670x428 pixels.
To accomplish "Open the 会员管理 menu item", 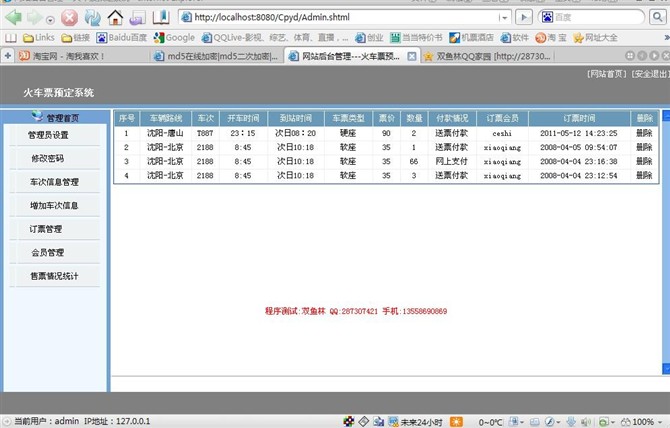I will tap(48, 252).
